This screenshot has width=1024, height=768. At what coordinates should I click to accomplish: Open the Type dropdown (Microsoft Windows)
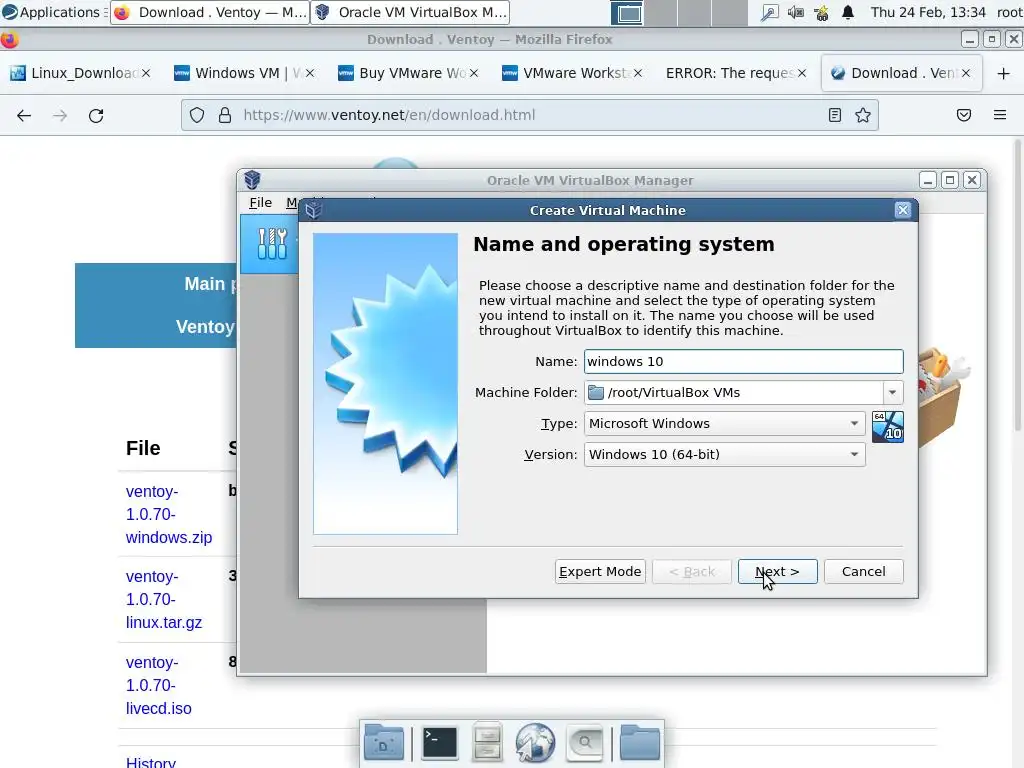click(724, 423)
